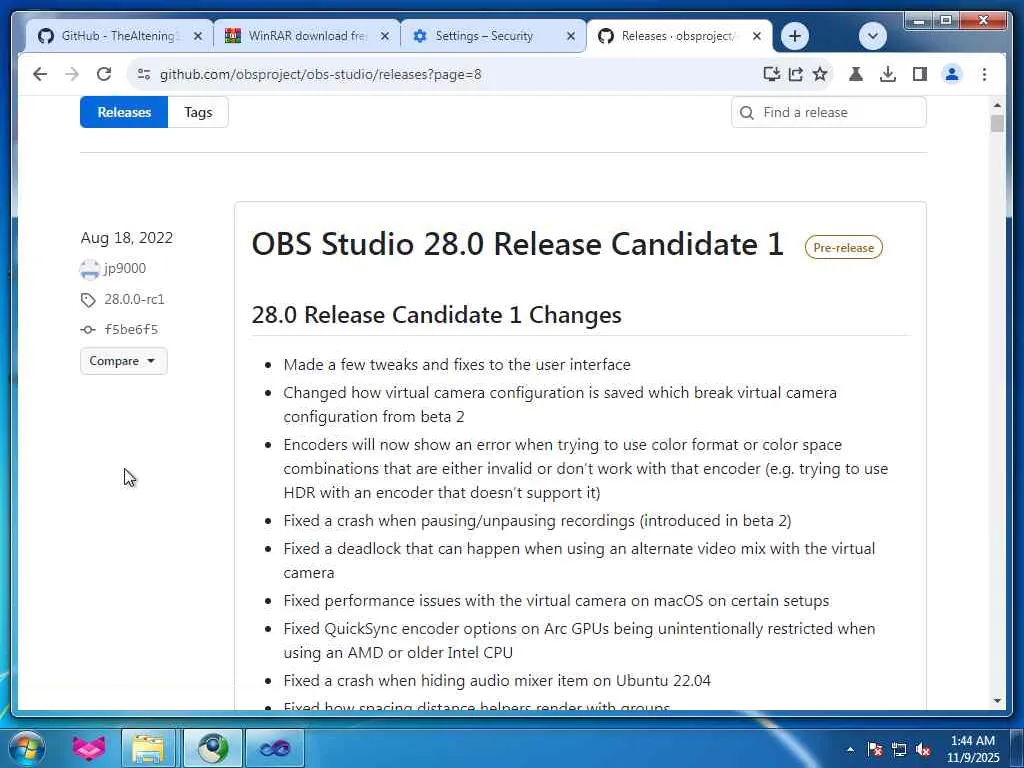Open the Chrome three-dot menu
Screen dimensions: 1024x768
pyautogui.click(x=984, y=74)
